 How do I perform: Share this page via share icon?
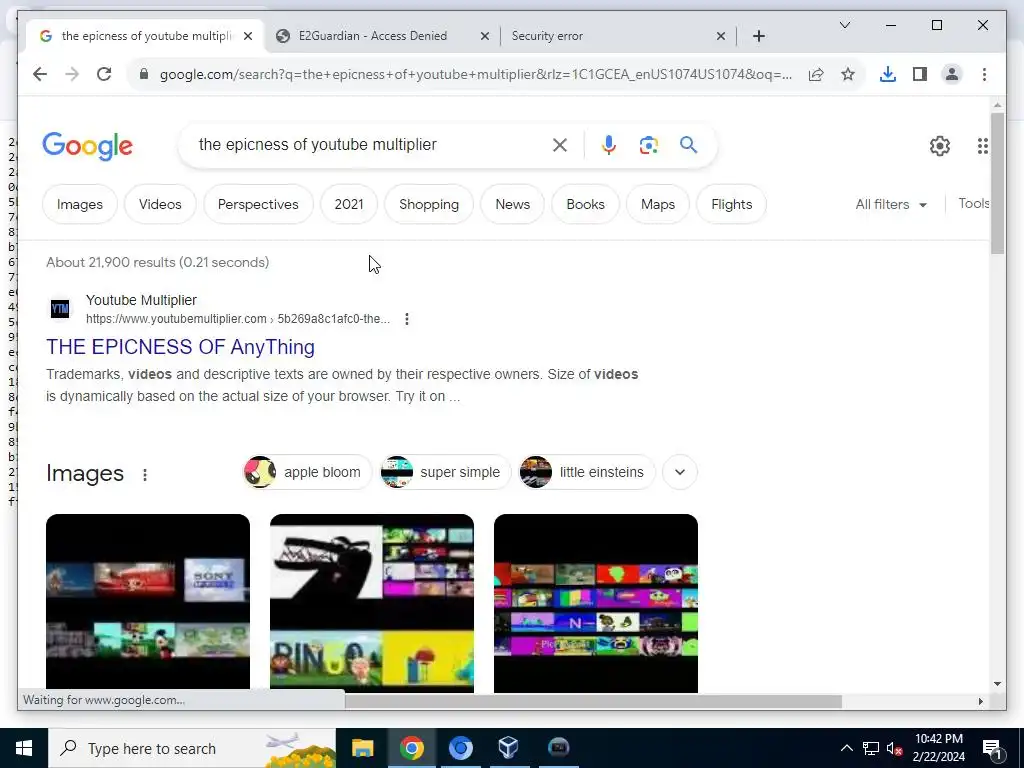[816, 74]
